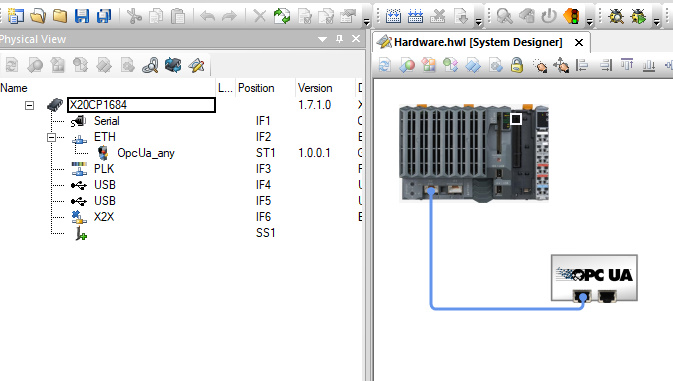The height and width of the screenshot is (381, 673).
Task: Click the Save project floppy disk icon
Action: pyautogui.click(x=82, y=16)
